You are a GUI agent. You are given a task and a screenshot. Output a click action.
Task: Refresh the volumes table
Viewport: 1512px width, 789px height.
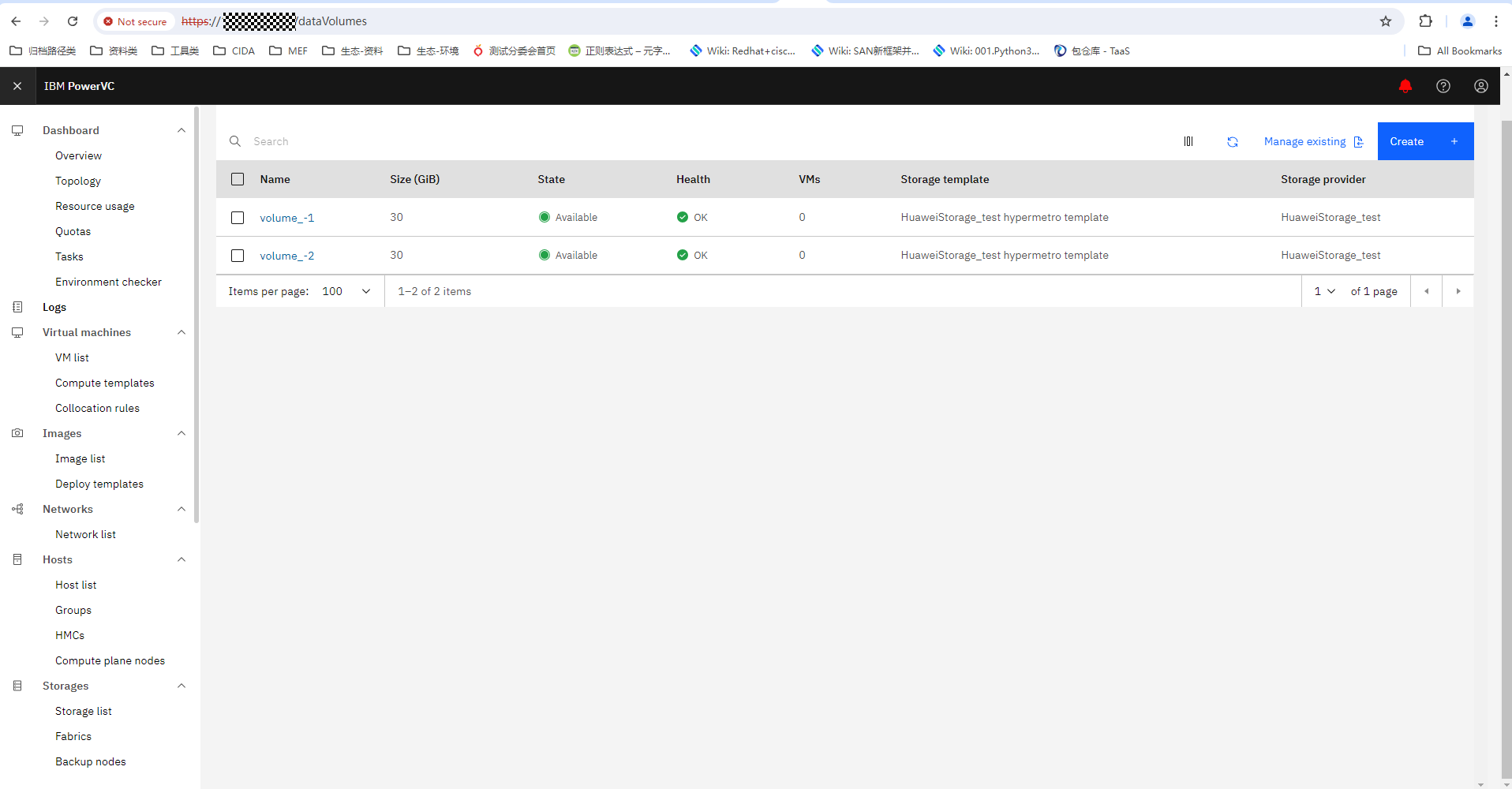[1232, 142]
